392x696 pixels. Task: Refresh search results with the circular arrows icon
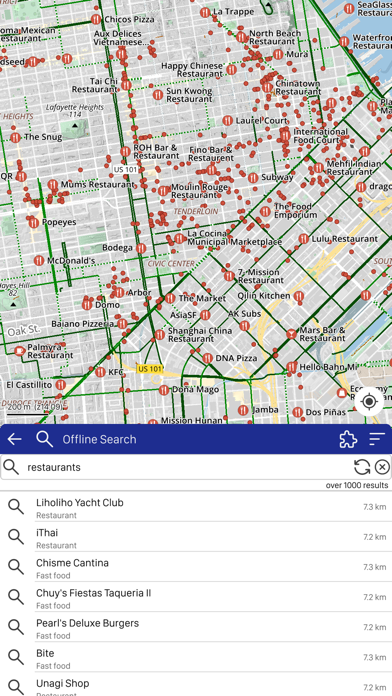coord(362,467)
